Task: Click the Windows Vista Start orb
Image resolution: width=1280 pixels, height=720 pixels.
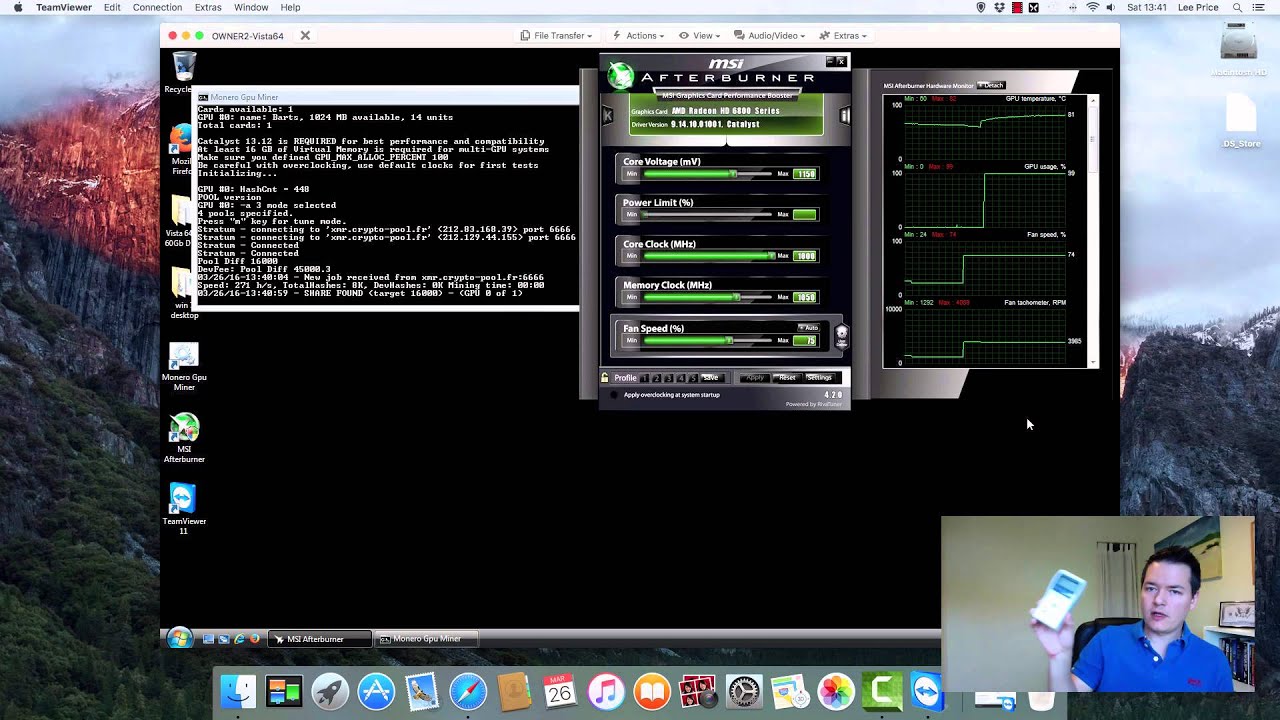Action: (179, 638)
